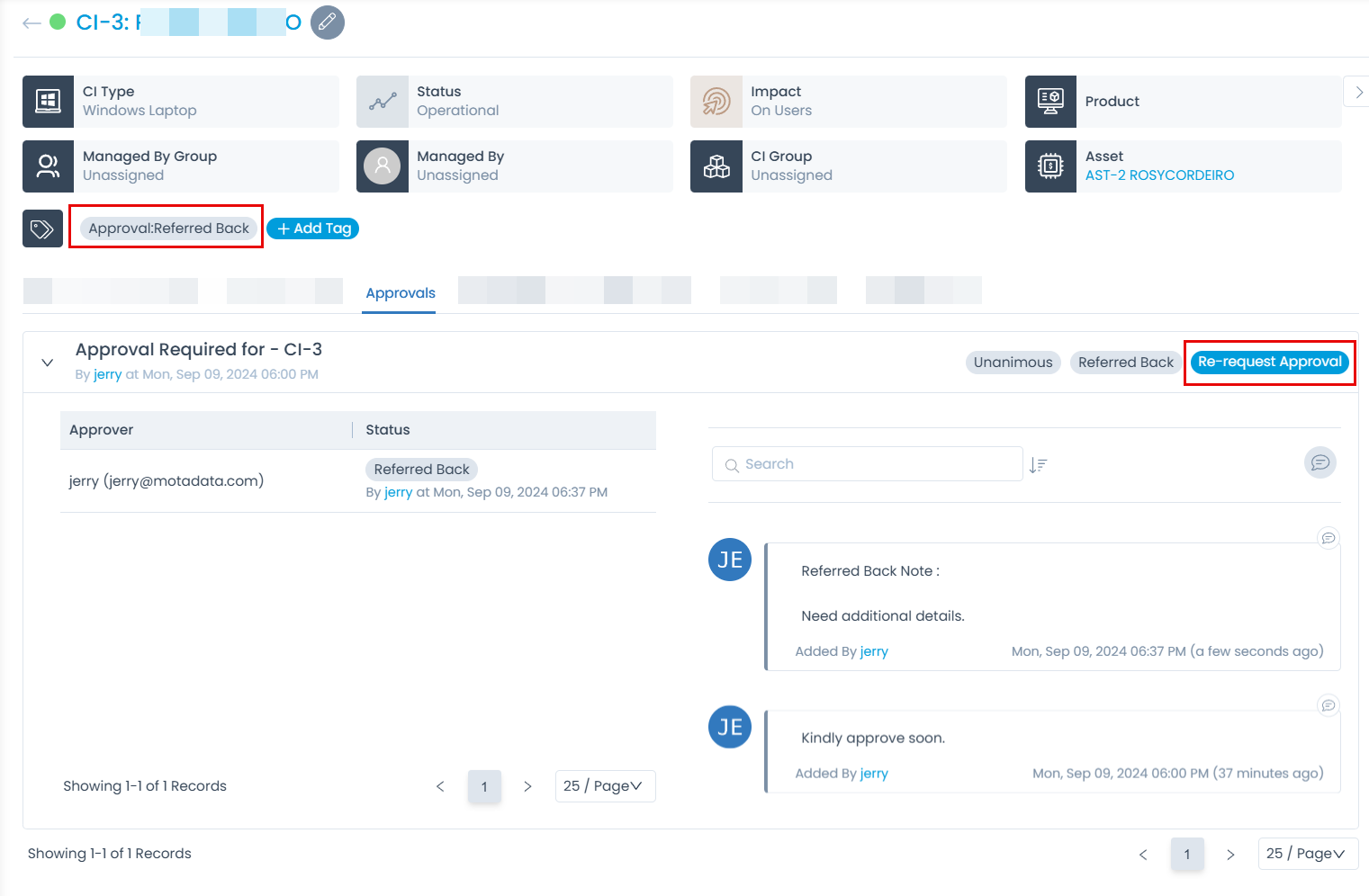Collapse the Approval Required for CI-3 section
Viewport: 1369px width, 896px height.
(48, 363)
